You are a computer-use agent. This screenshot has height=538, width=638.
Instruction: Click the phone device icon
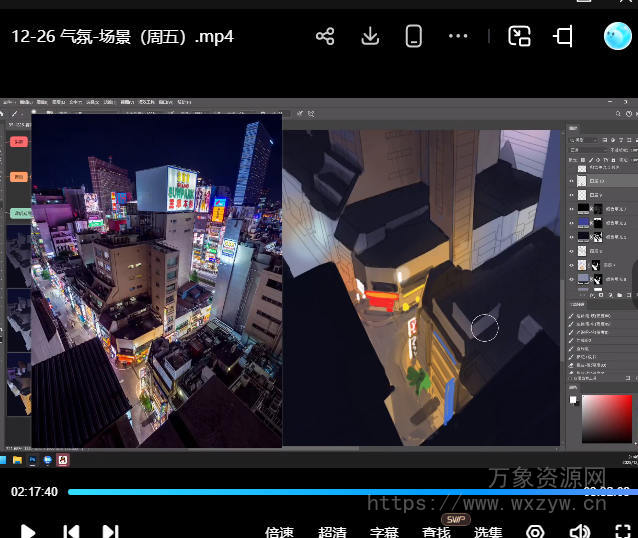tap(413, 37)
